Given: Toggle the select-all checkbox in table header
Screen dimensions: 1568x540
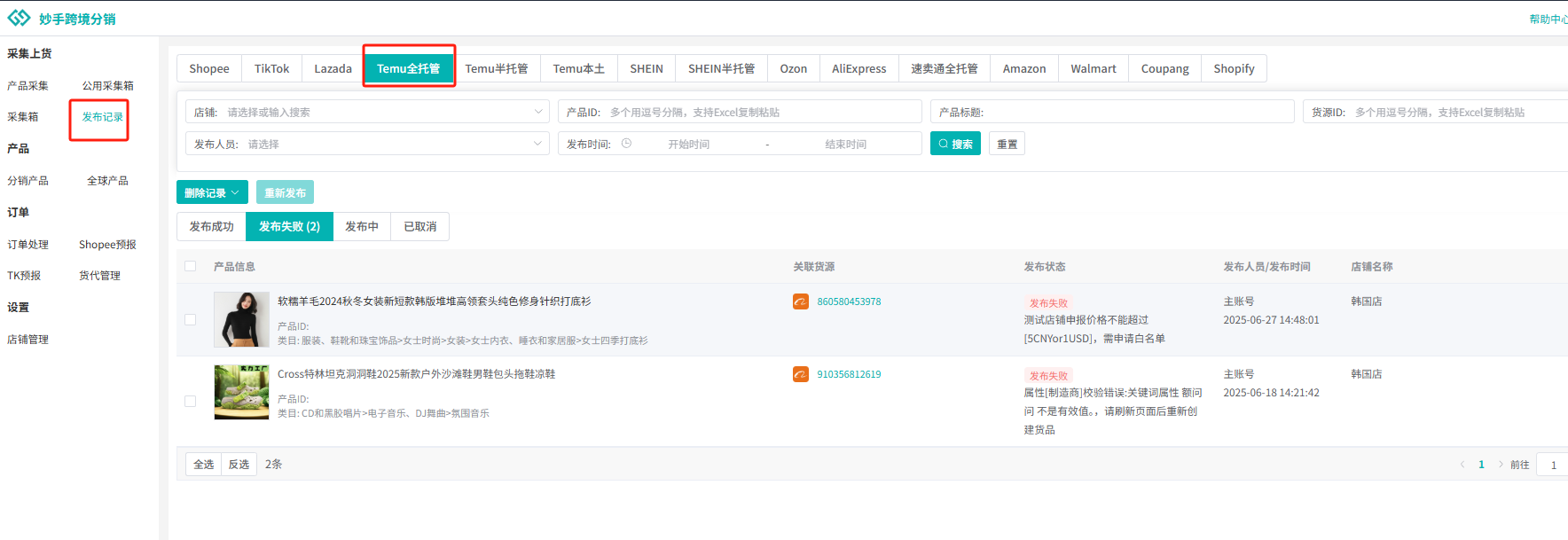Looking at the screenshot, I should coord(190,266).
